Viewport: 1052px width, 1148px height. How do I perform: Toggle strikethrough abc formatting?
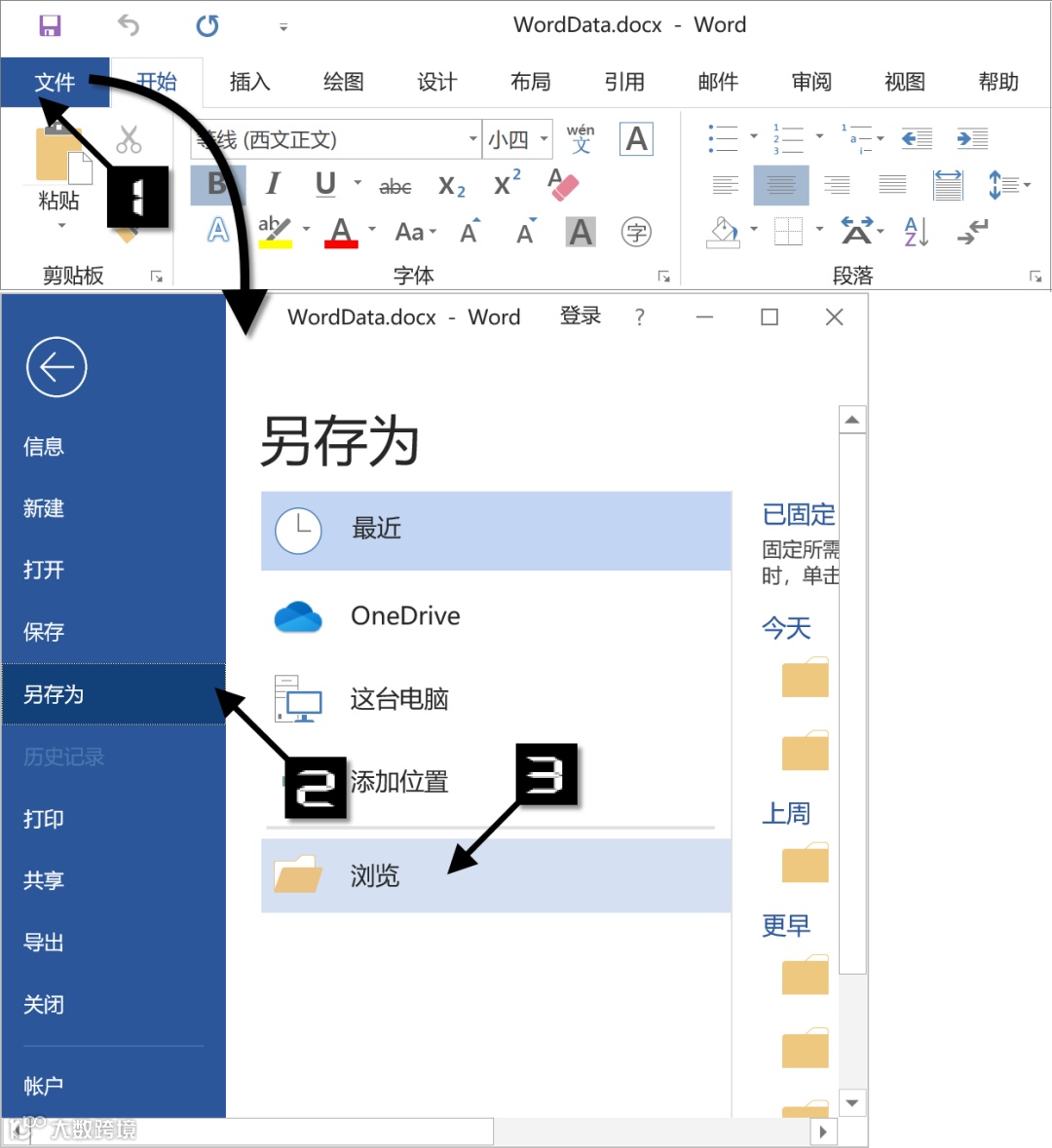[394, 187]
